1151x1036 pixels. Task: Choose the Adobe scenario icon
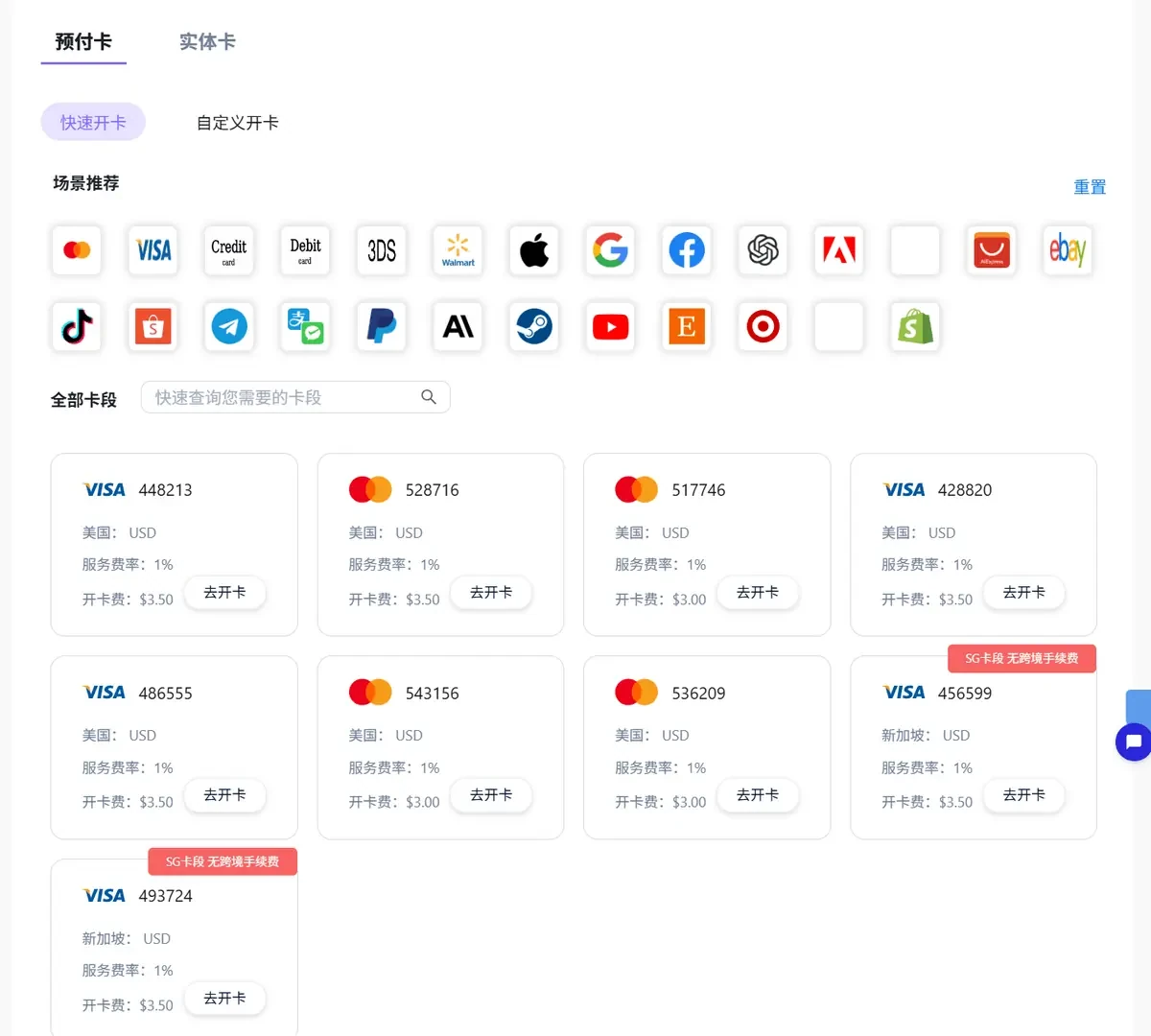point(839,250)
